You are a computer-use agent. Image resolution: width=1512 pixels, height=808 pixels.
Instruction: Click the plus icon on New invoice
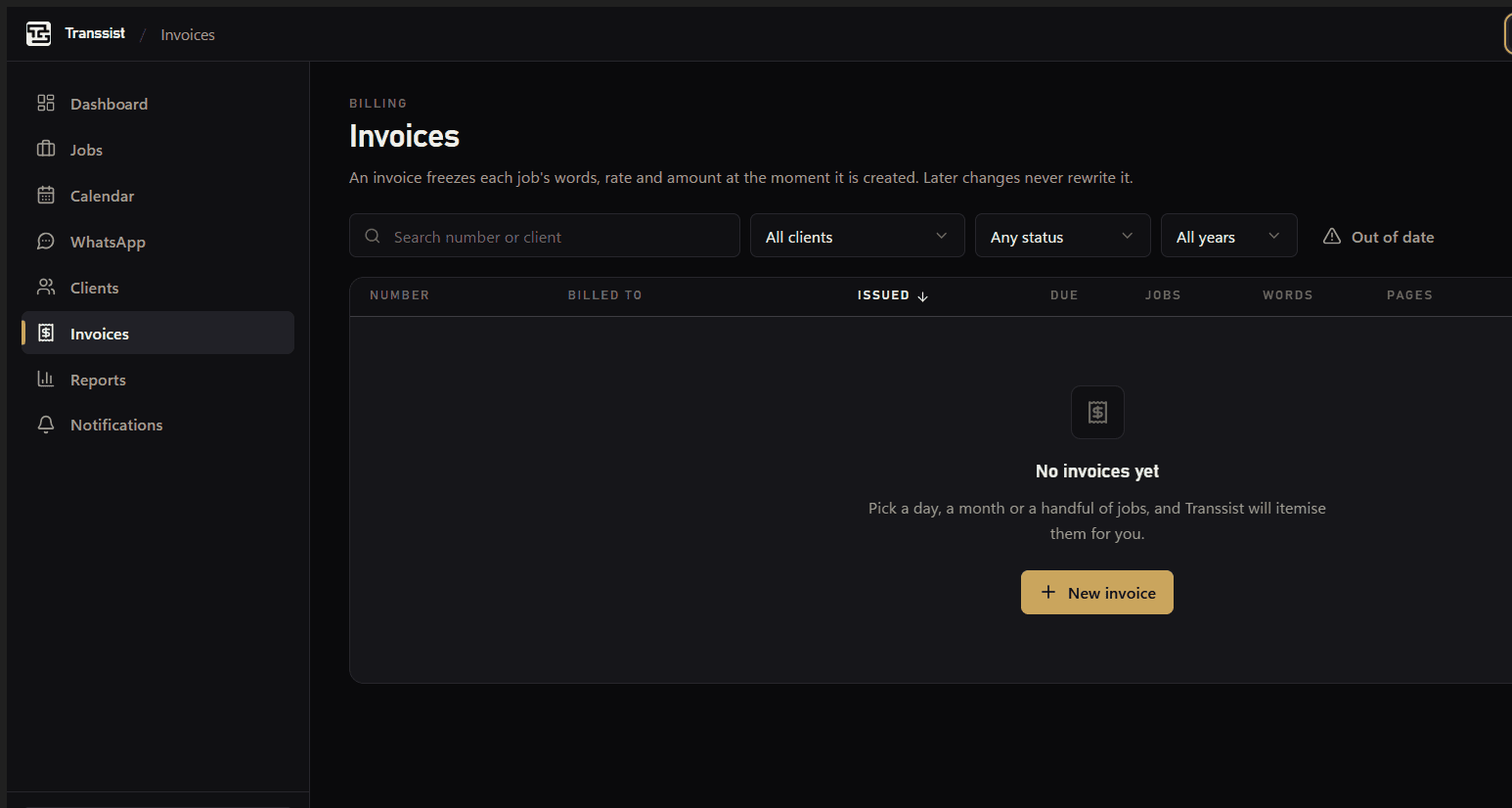pos(1048,592)
